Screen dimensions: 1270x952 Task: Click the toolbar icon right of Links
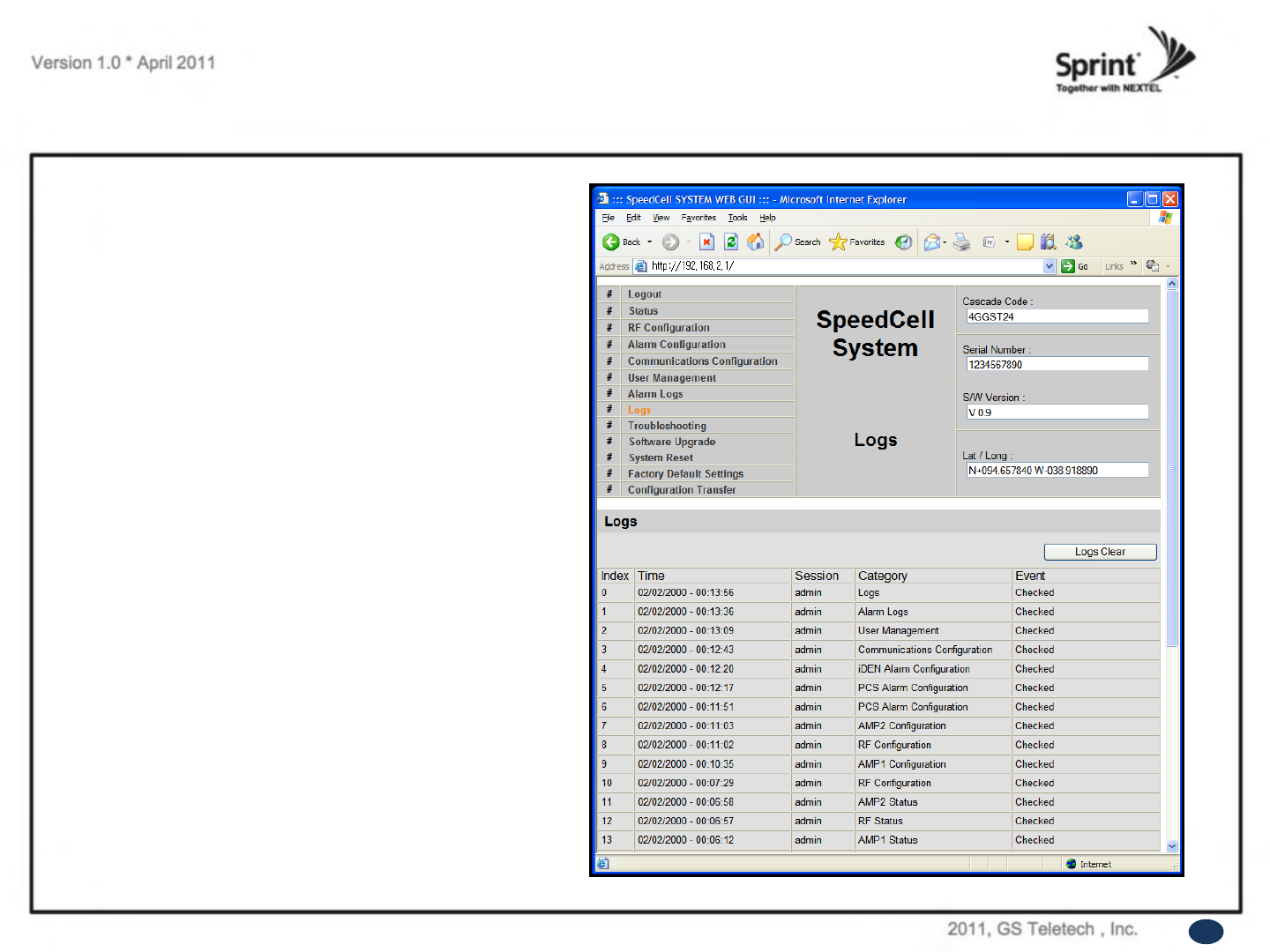click(1152, 265)
